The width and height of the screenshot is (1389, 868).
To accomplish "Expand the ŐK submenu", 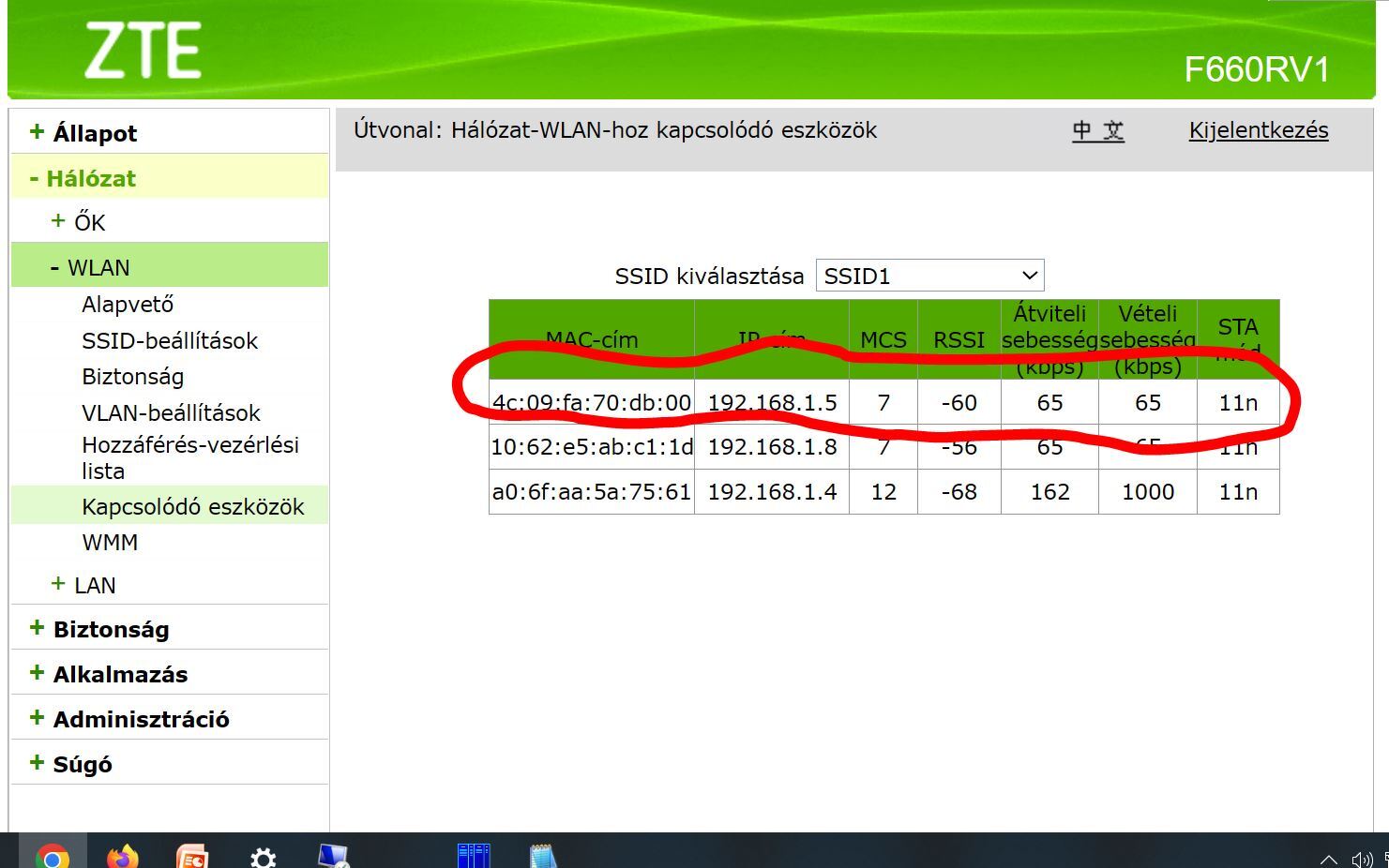I will click(x=78, y=222).
